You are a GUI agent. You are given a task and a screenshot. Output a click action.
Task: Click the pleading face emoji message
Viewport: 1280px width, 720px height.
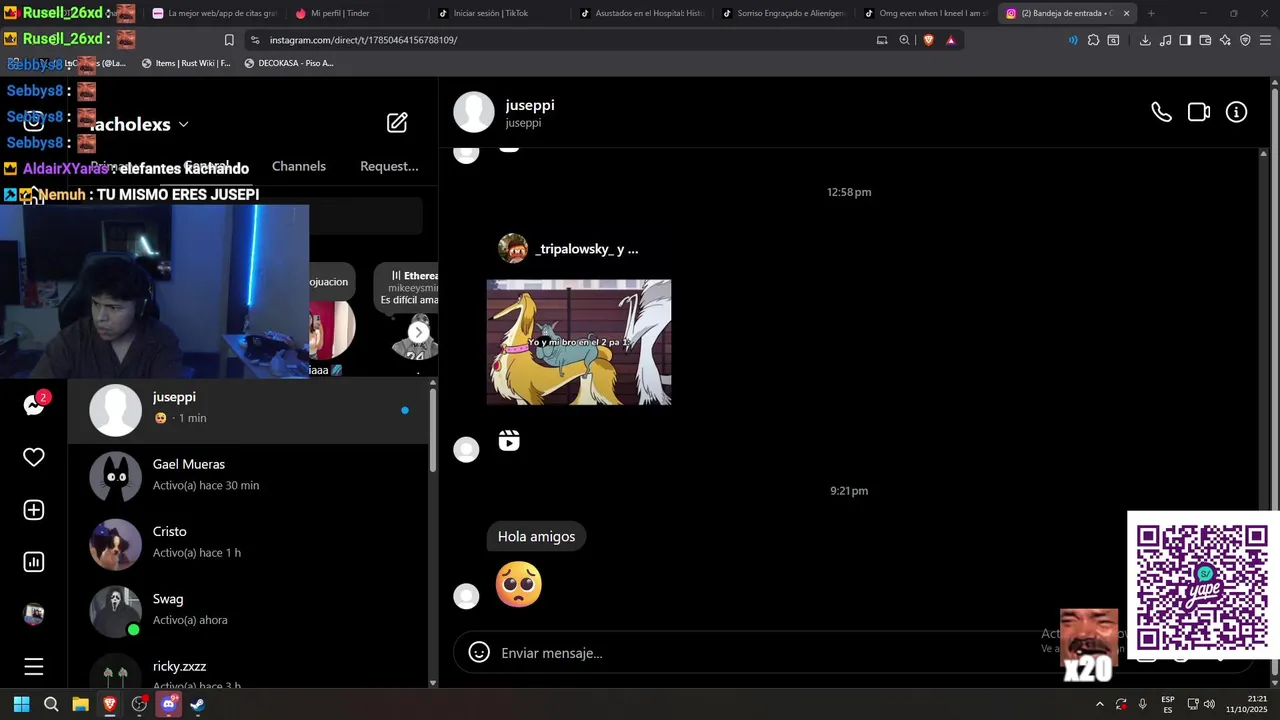(x=519, y=585)
